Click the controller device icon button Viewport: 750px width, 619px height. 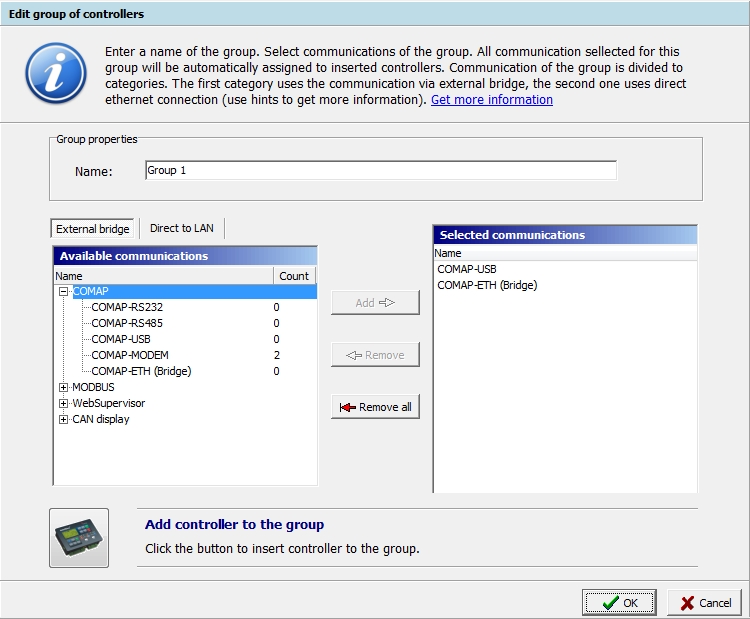coord(79,538)
